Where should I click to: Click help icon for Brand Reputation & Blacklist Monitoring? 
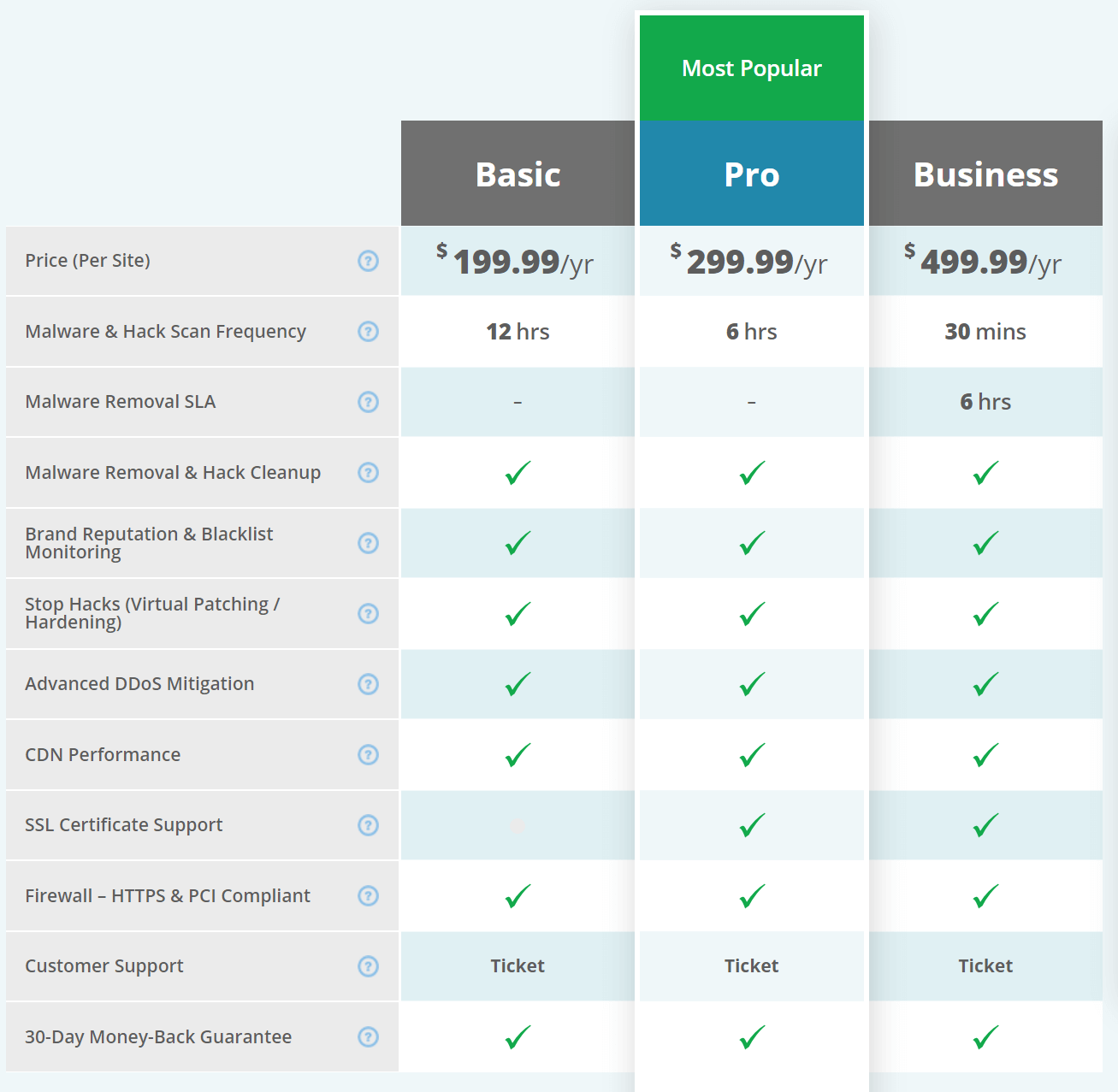pyautogui.click(x=368, y=543)
